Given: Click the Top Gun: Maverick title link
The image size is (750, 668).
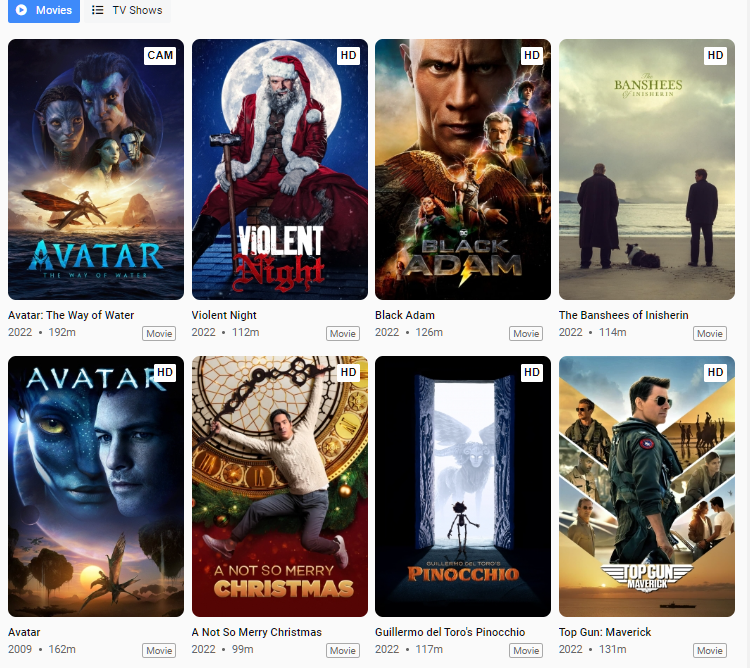Looking at the screenshot, I should (605, 632).
